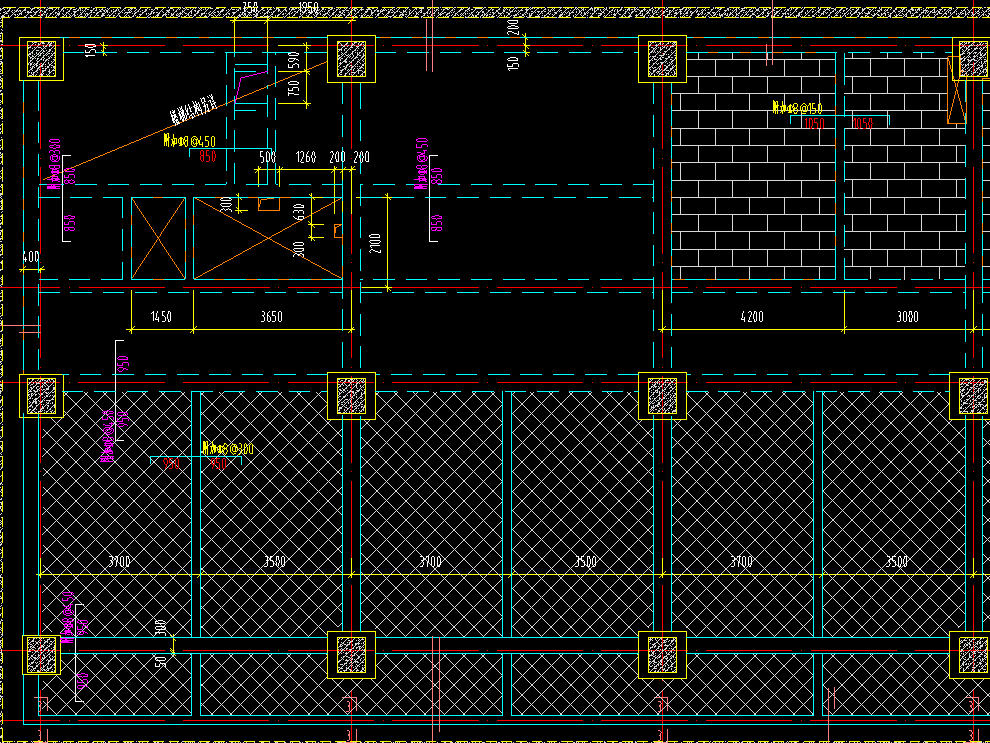The height and width of the screenshot is (743, 990).
Task: Click the yellow rebar label ending @150
Action: (797, 108)
